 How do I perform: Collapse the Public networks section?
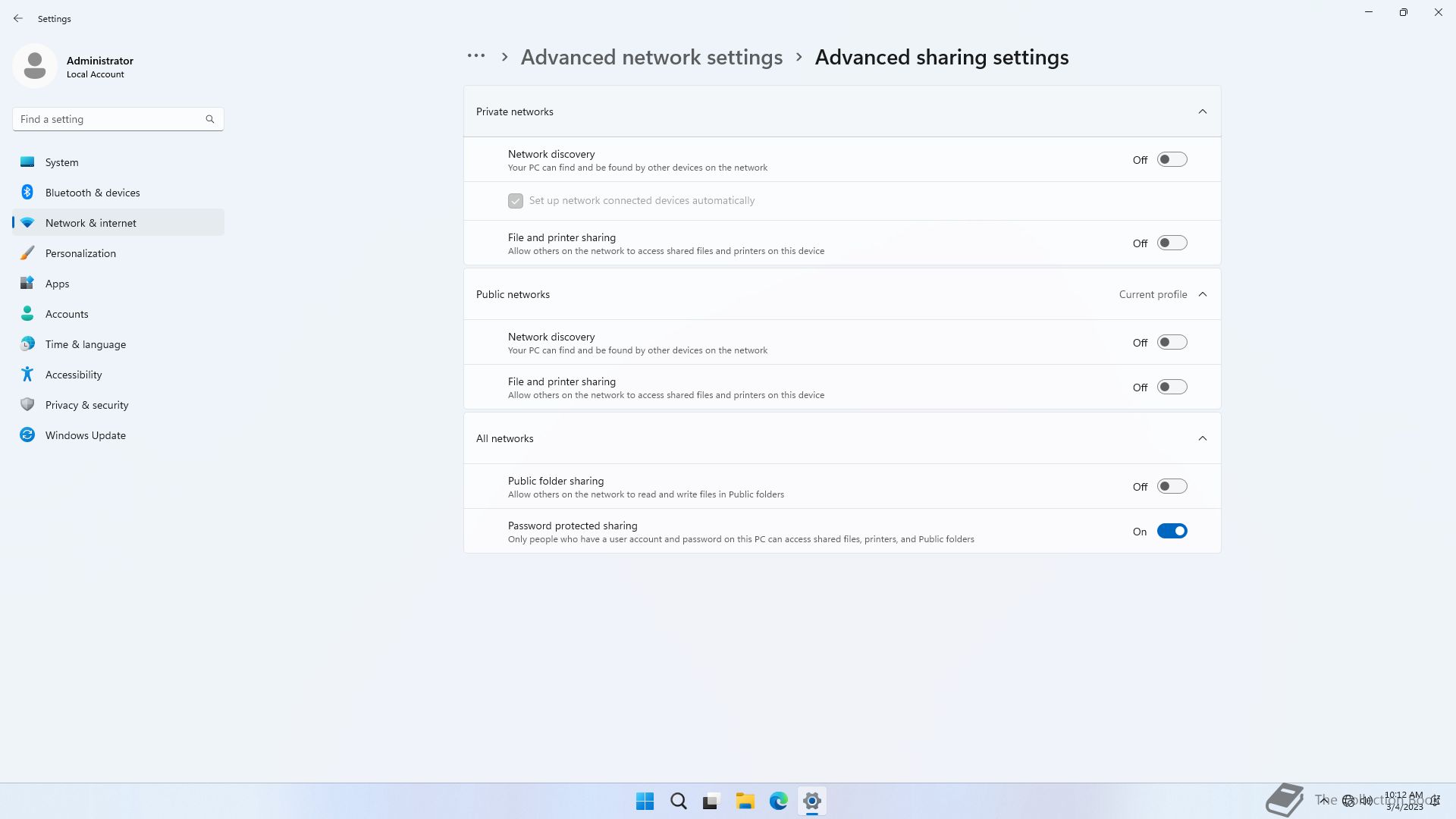tap(1202, 294)
